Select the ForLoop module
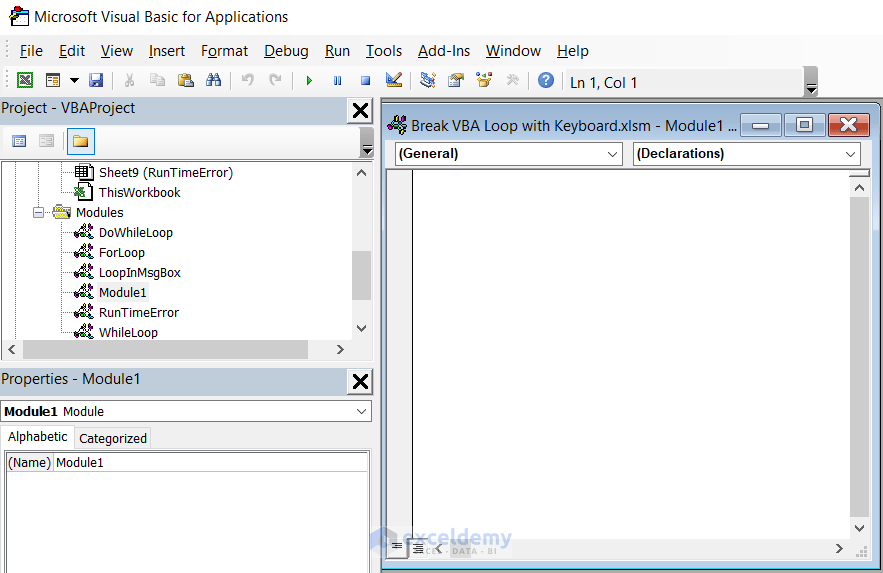Image resolution: width=883 pixels, height=573 pixels. pyautogui.click(x=122, y=253)
